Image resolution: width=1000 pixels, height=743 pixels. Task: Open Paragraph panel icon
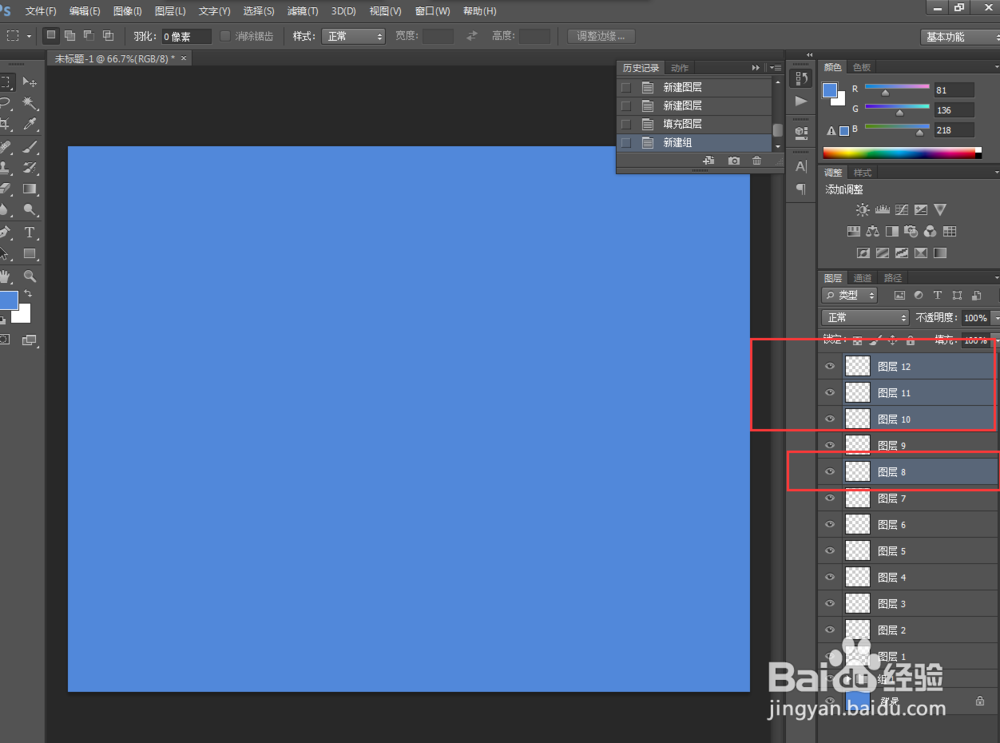tap(801, 189)
